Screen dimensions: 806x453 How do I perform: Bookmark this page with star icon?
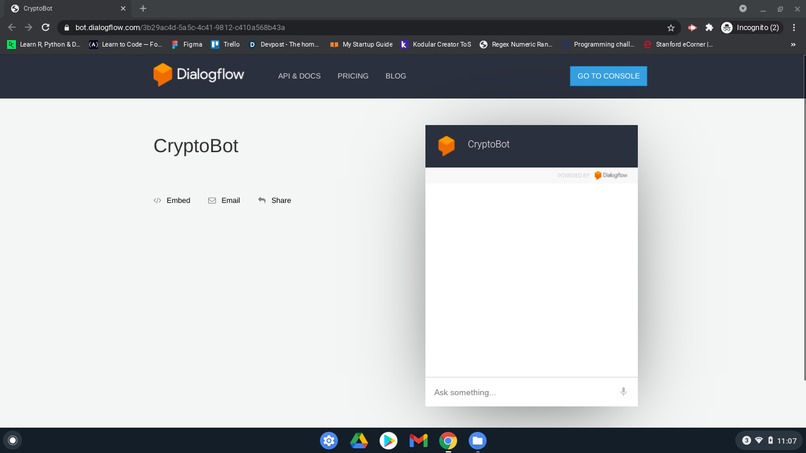670,28
